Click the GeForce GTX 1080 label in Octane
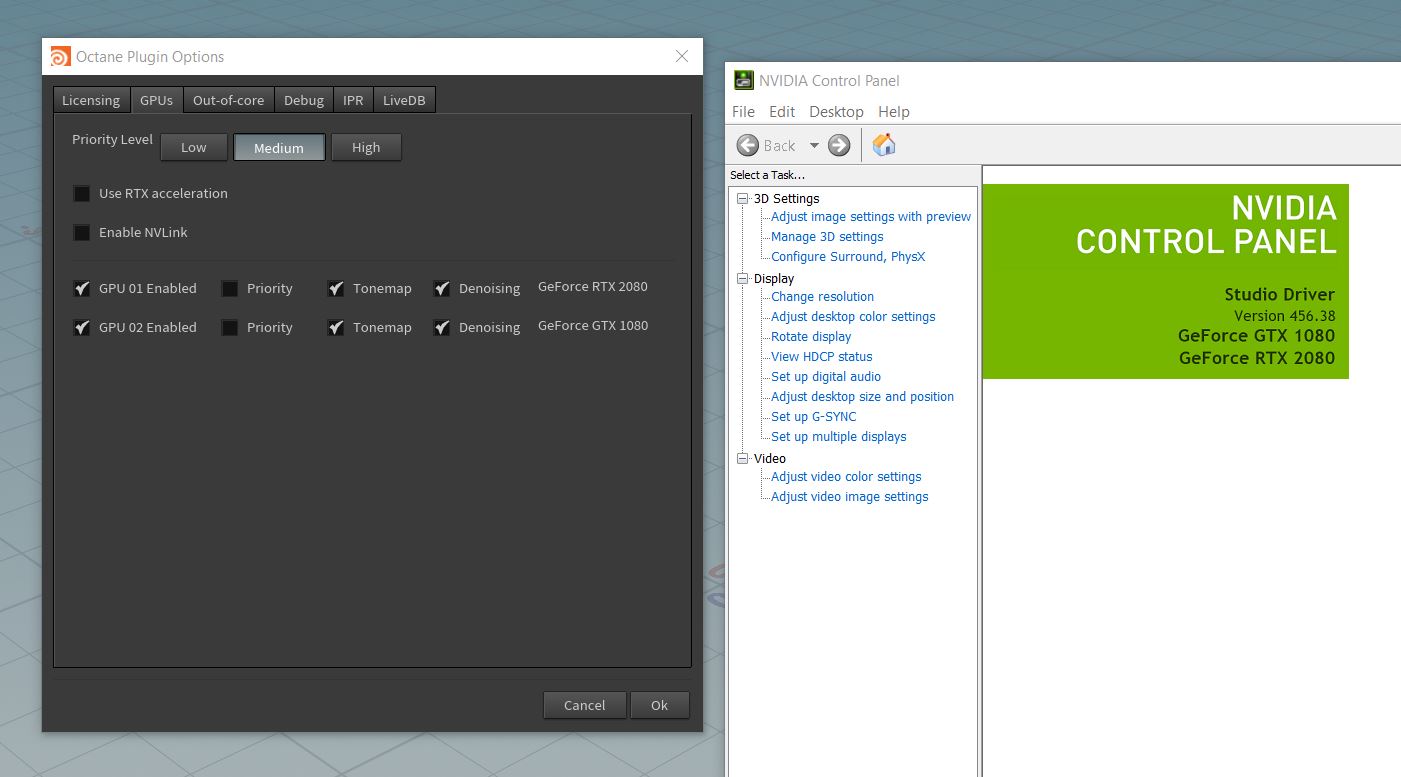Screen dimensions: 1401x777 click(593, 326)
